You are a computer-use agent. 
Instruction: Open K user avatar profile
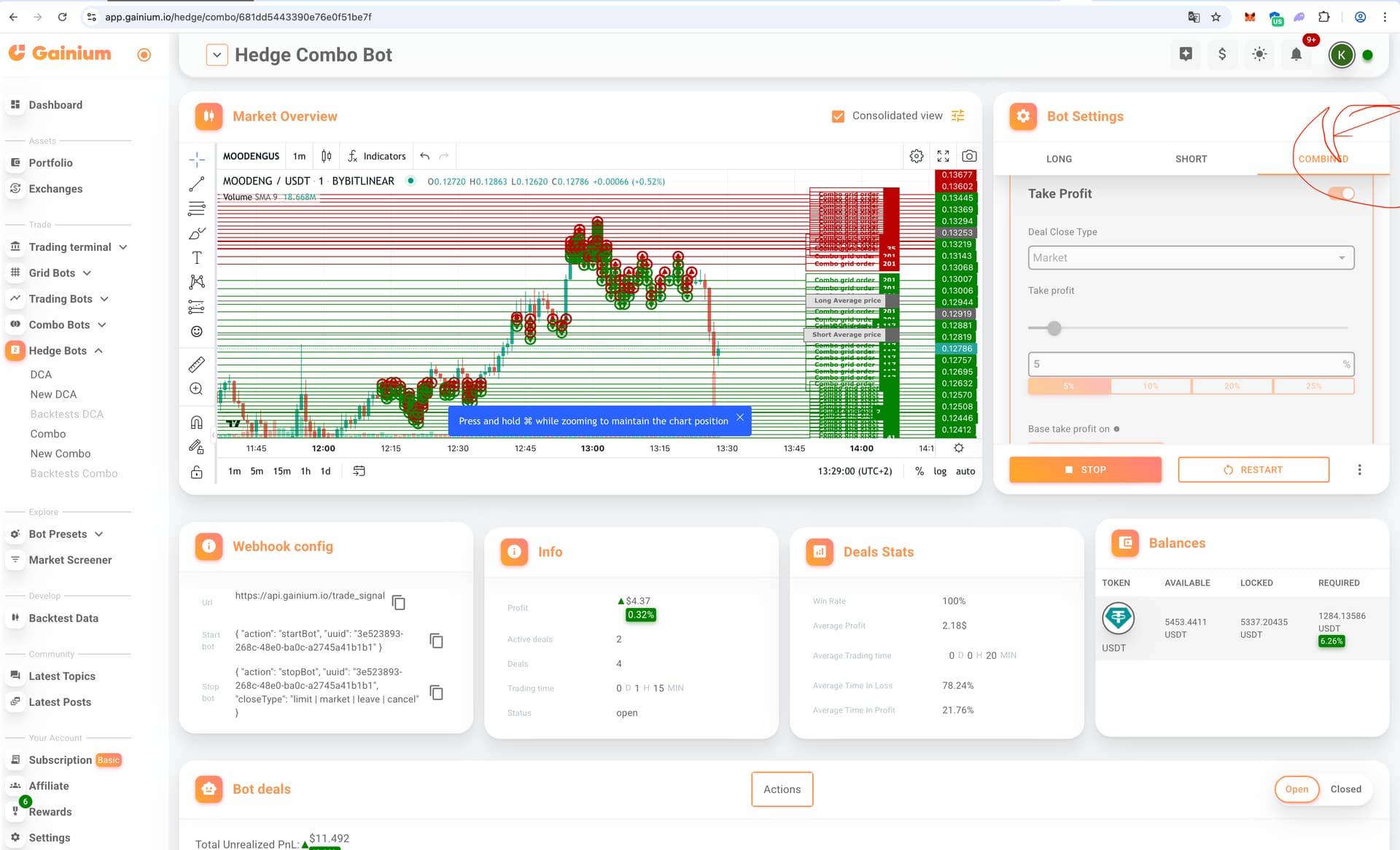pos(1341,55)
